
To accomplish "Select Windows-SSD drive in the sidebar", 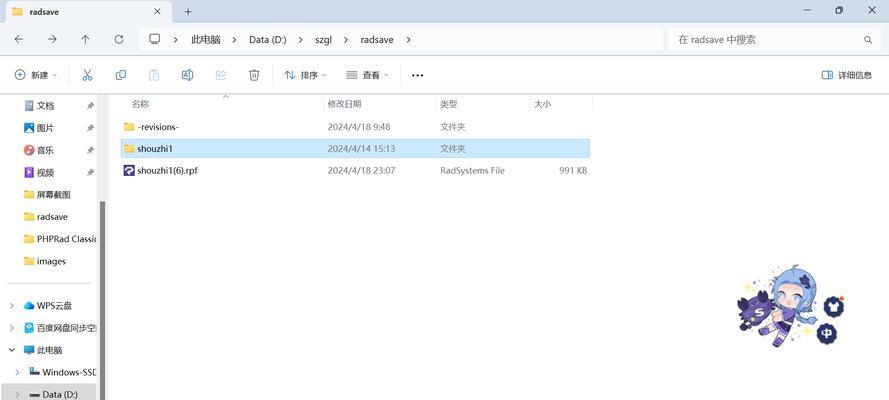I will (69, 372).
